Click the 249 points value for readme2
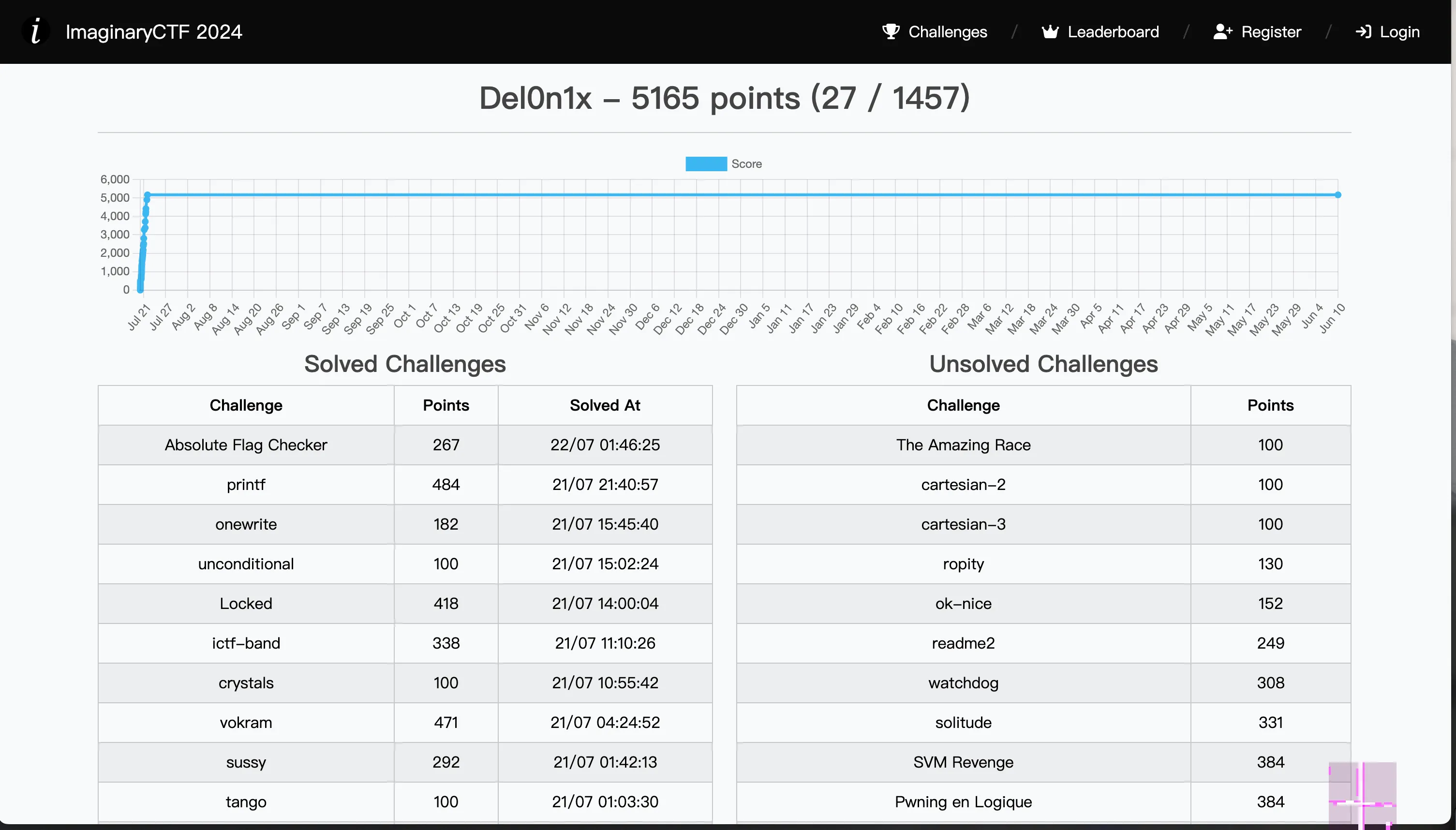 coord(1270,643)
